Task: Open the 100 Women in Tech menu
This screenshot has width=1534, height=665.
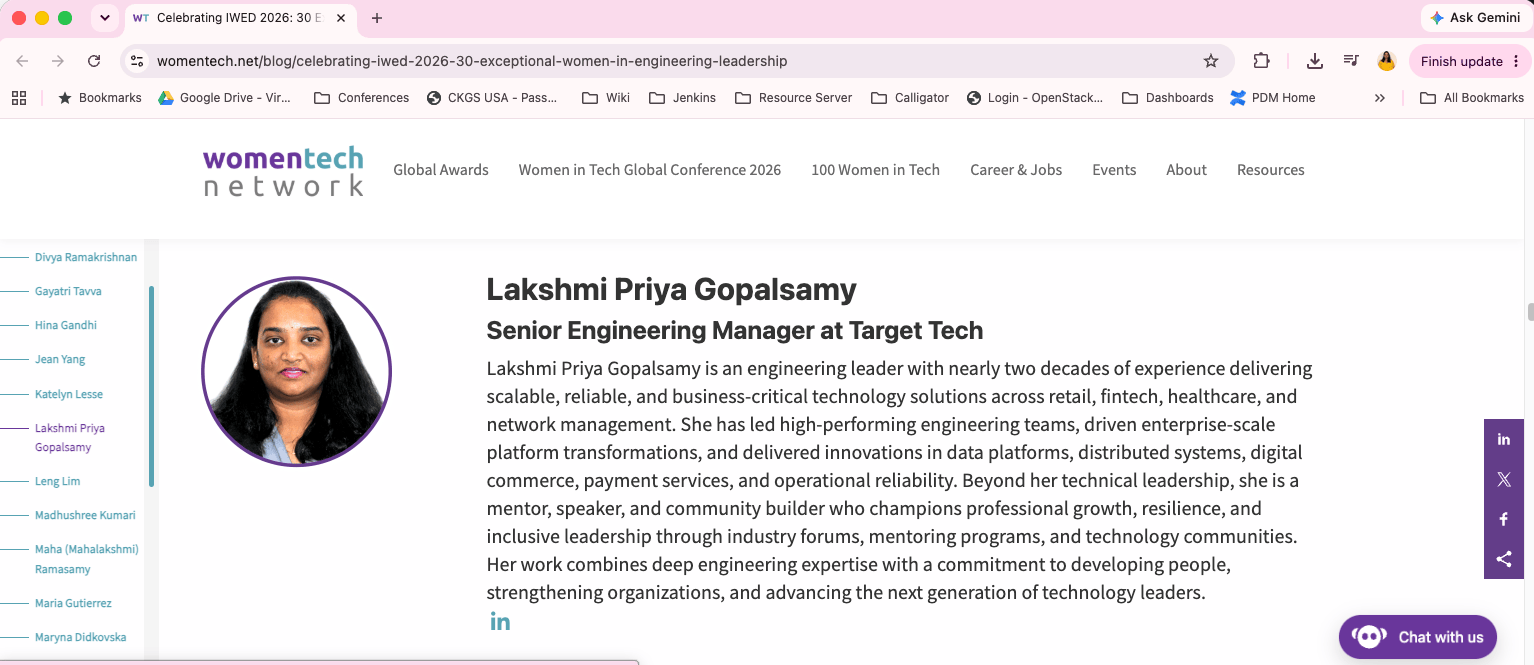Action: pos(875,170)
